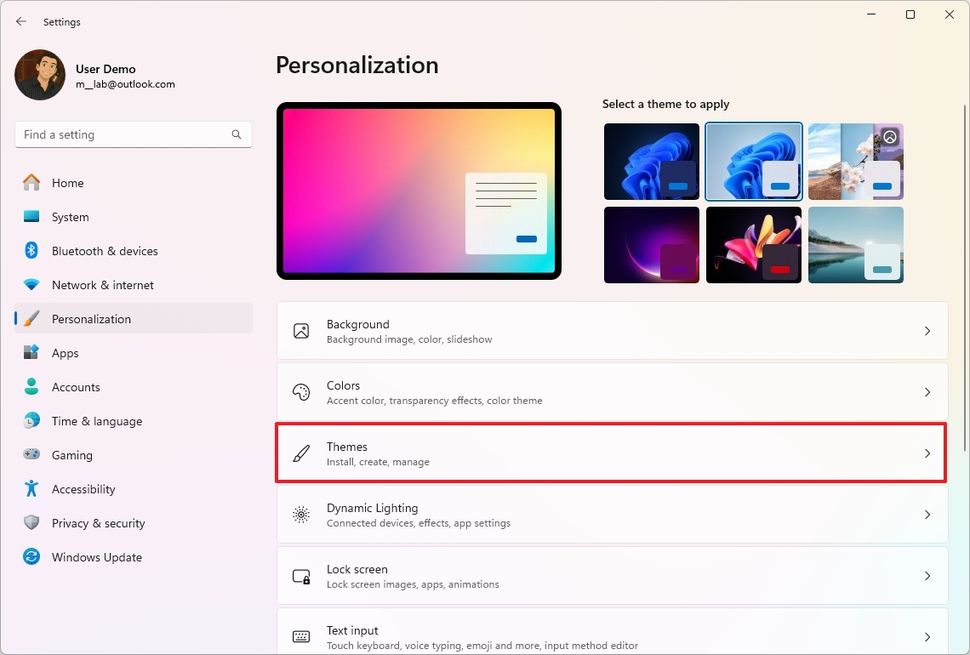Click the Lock screen padlock icon
This screenshot has width=970, height=655.
pyautogui.click(x=301, y=576)
